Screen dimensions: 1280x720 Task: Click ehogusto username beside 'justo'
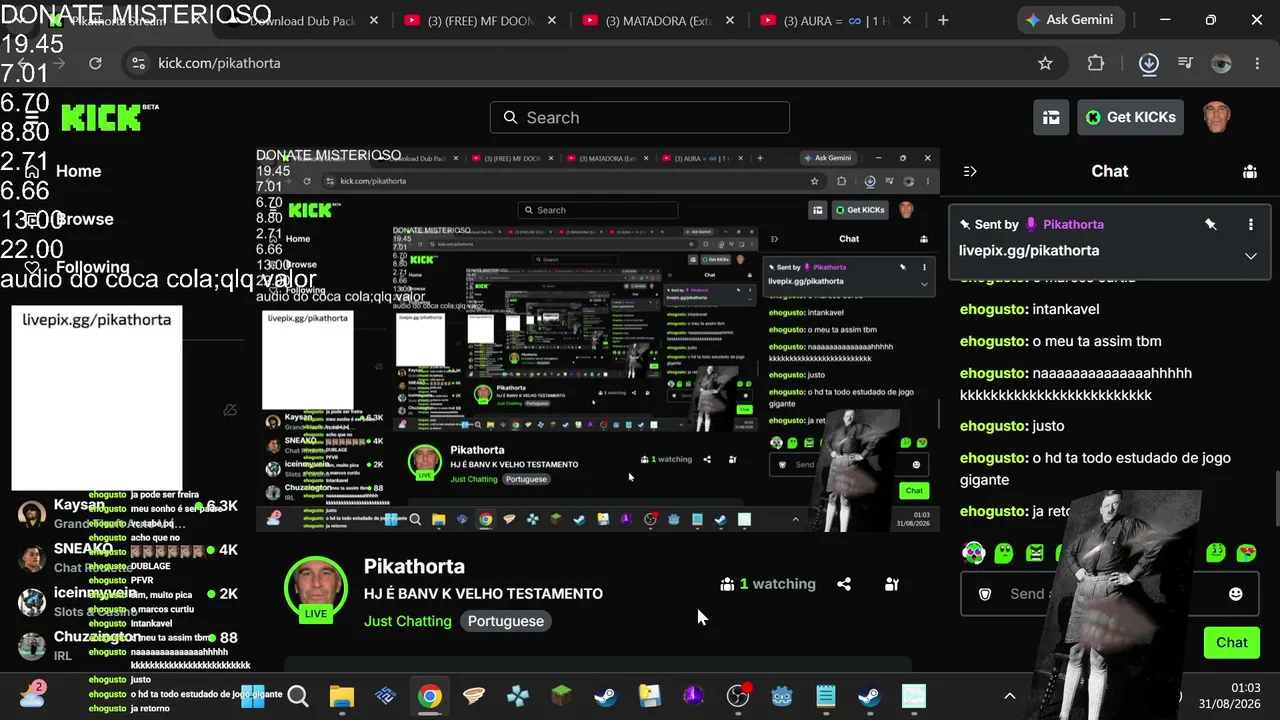994,426
